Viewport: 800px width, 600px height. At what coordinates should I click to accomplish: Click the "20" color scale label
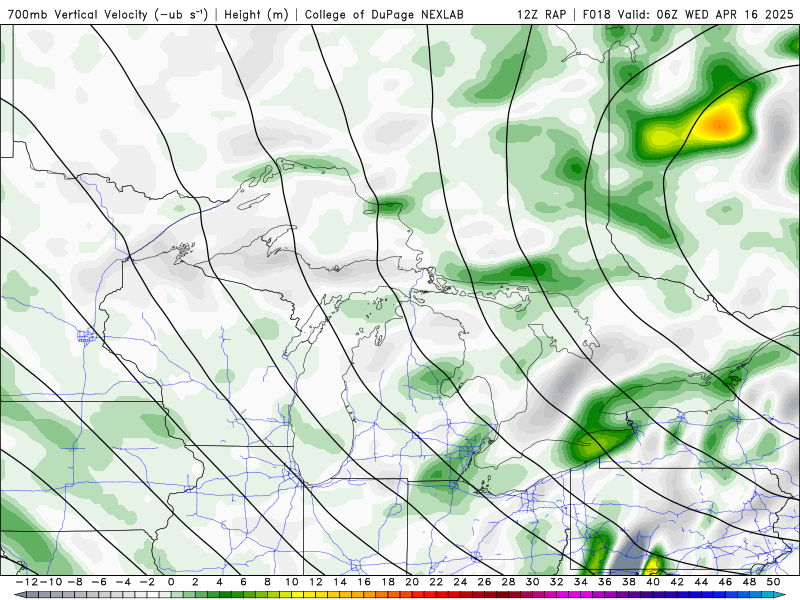412,582
